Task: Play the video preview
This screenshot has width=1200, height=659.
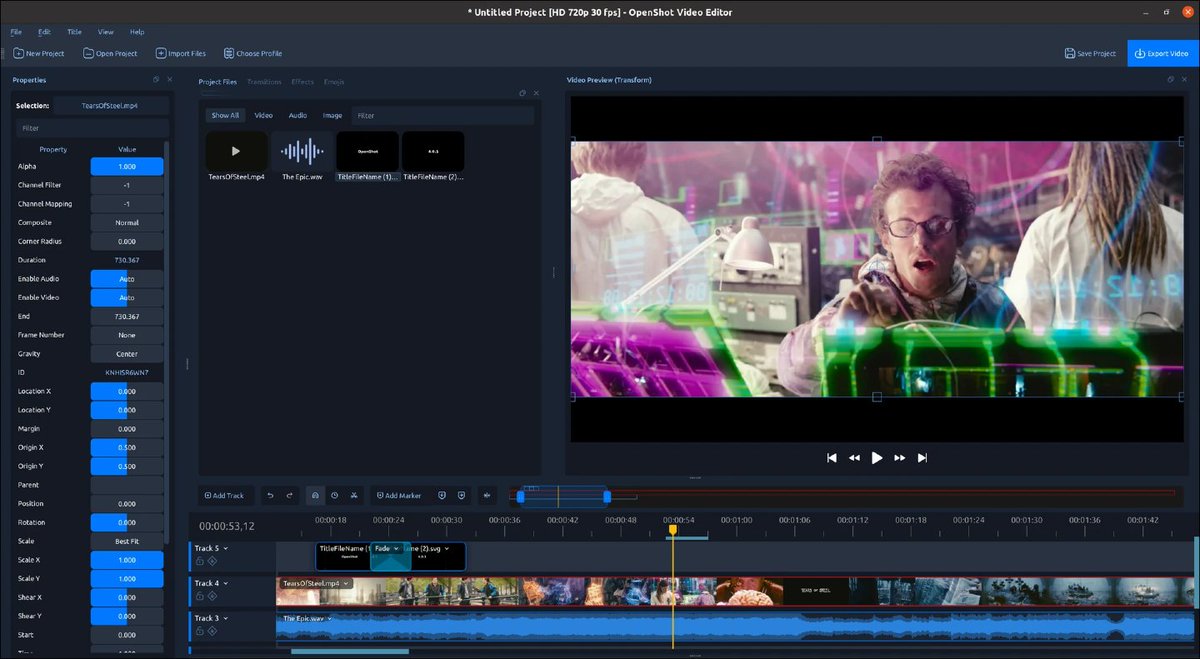Action: pyautogui.click(x=877, y=458)
